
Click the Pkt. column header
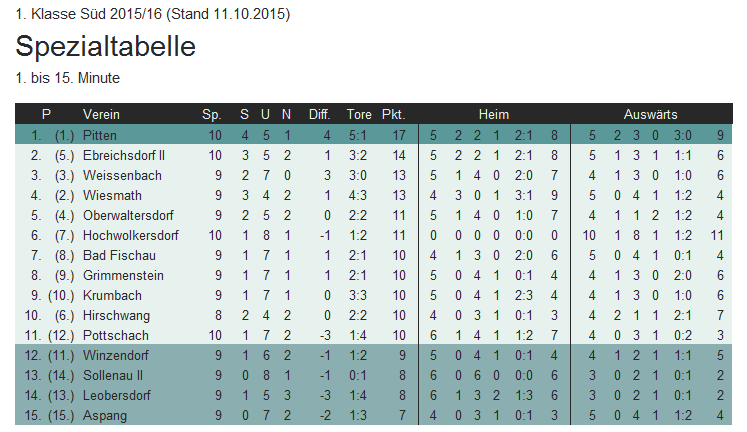click(394, 114)
